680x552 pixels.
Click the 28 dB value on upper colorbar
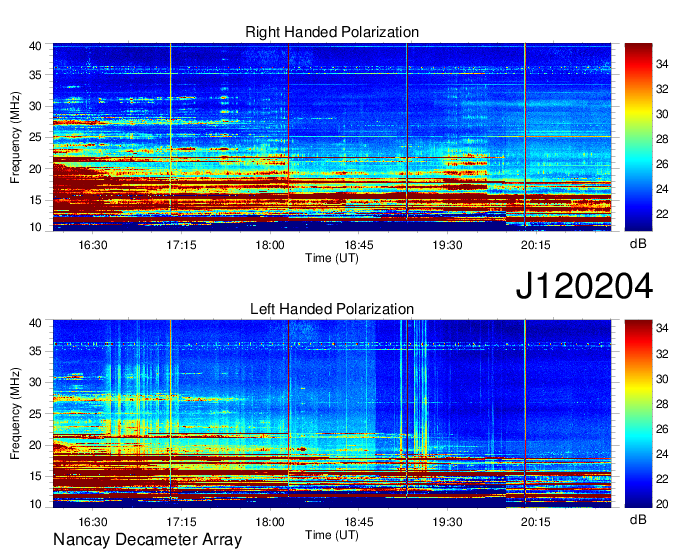[662, 139]
